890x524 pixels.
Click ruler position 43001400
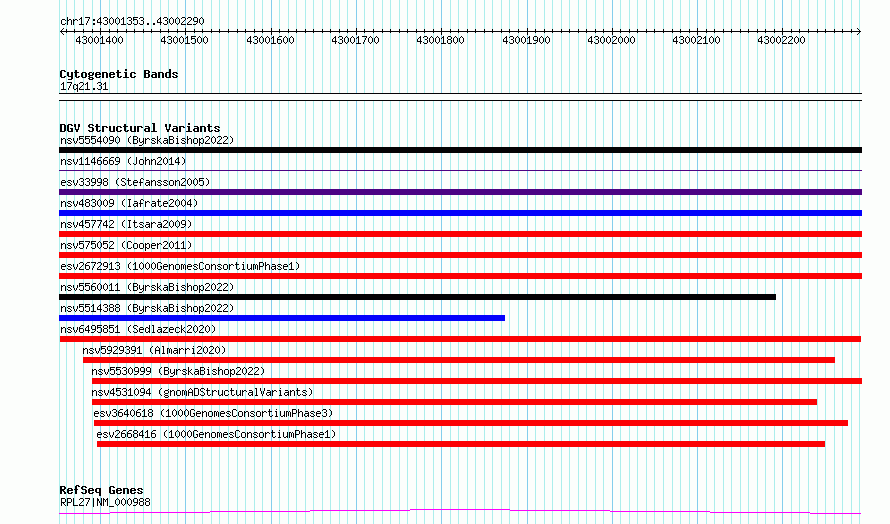click(99, 40)
